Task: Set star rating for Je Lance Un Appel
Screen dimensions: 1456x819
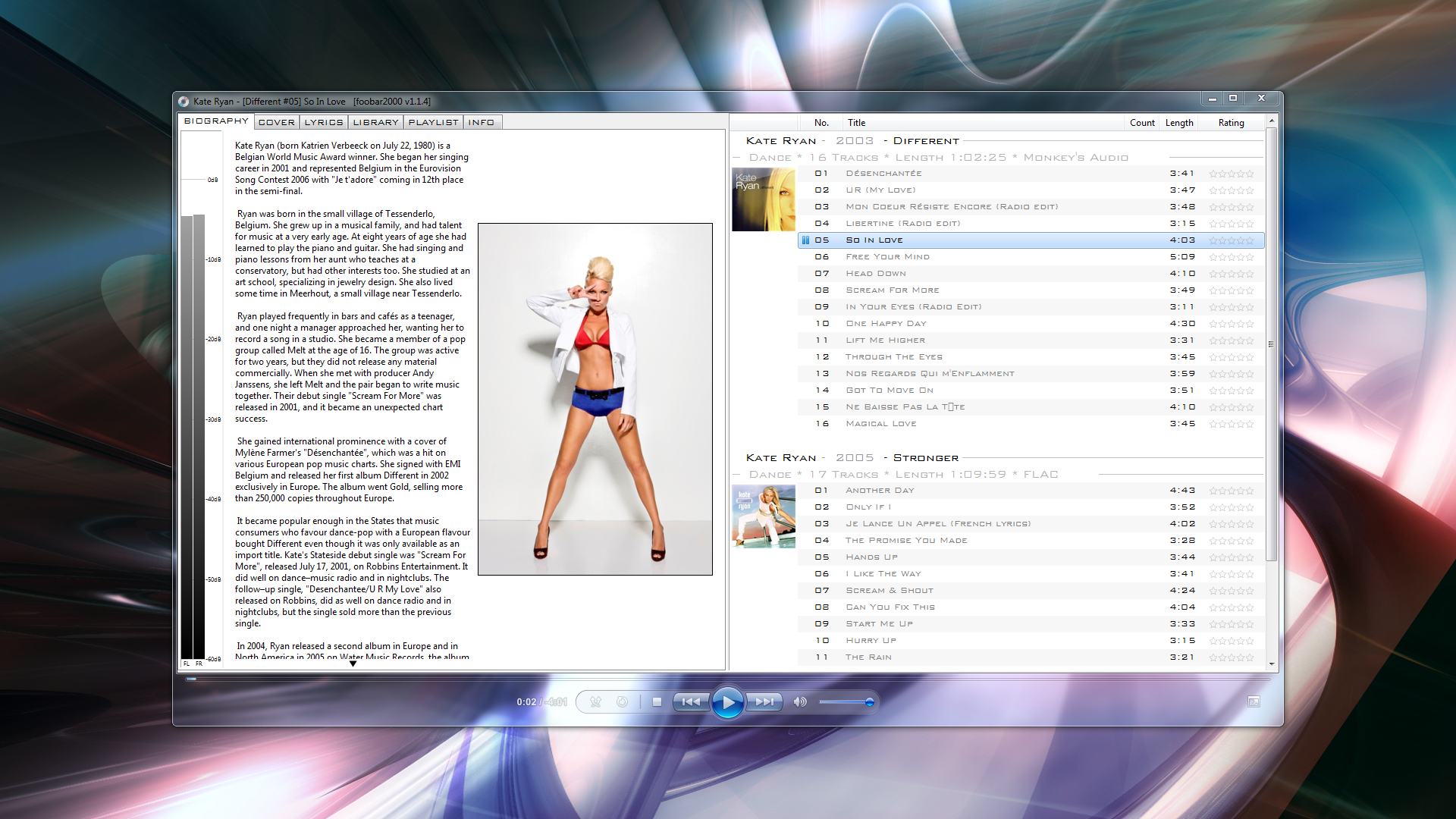Action: [x=1232, y=524]
